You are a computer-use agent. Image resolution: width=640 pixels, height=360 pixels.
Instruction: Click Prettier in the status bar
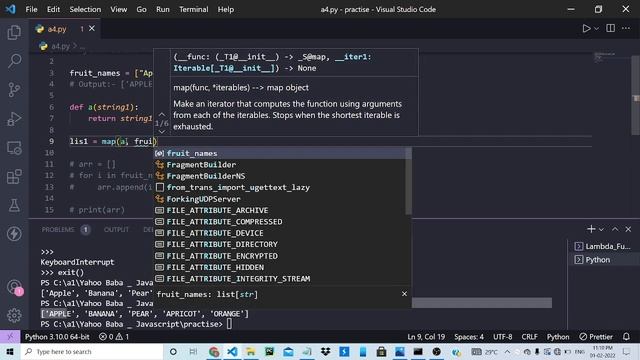(596, 337)
